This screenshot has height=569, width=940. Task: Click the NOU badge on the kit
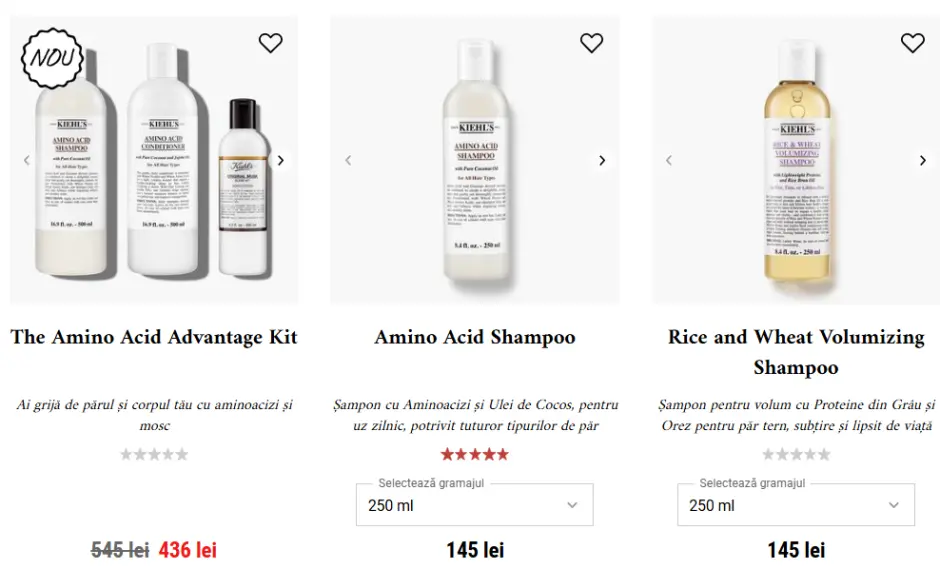[x=51, y=57]
